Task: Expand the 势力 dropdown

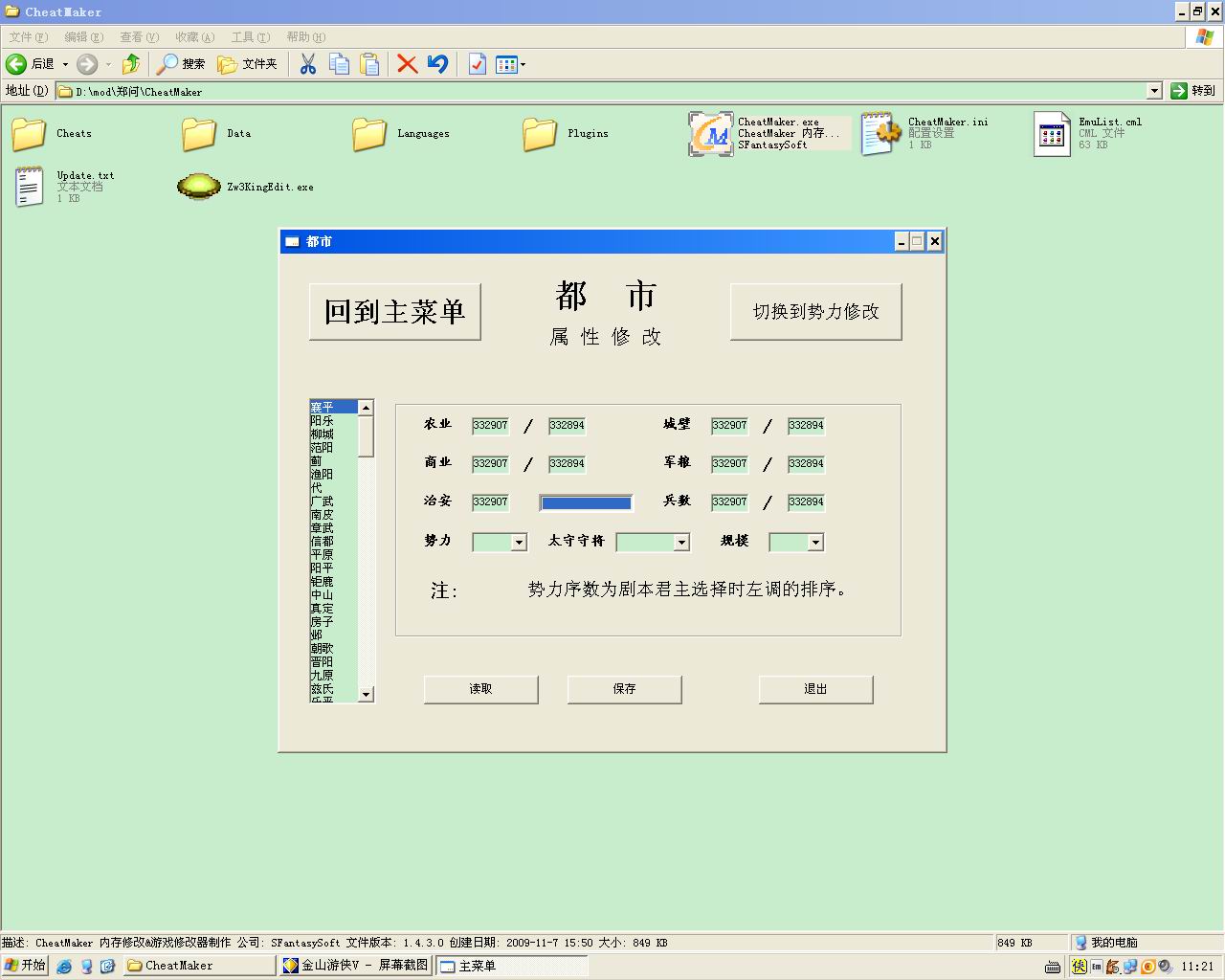Action: (x=519, y=543)
